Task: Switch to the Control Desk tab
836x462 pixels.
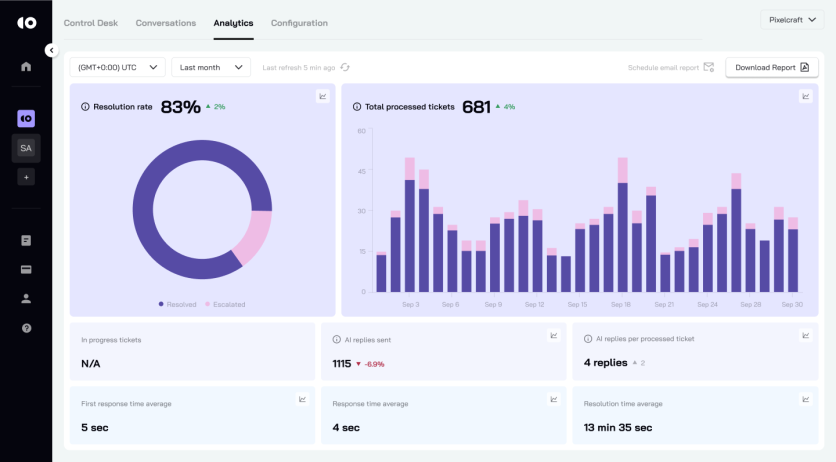Action: pos(91,22)
